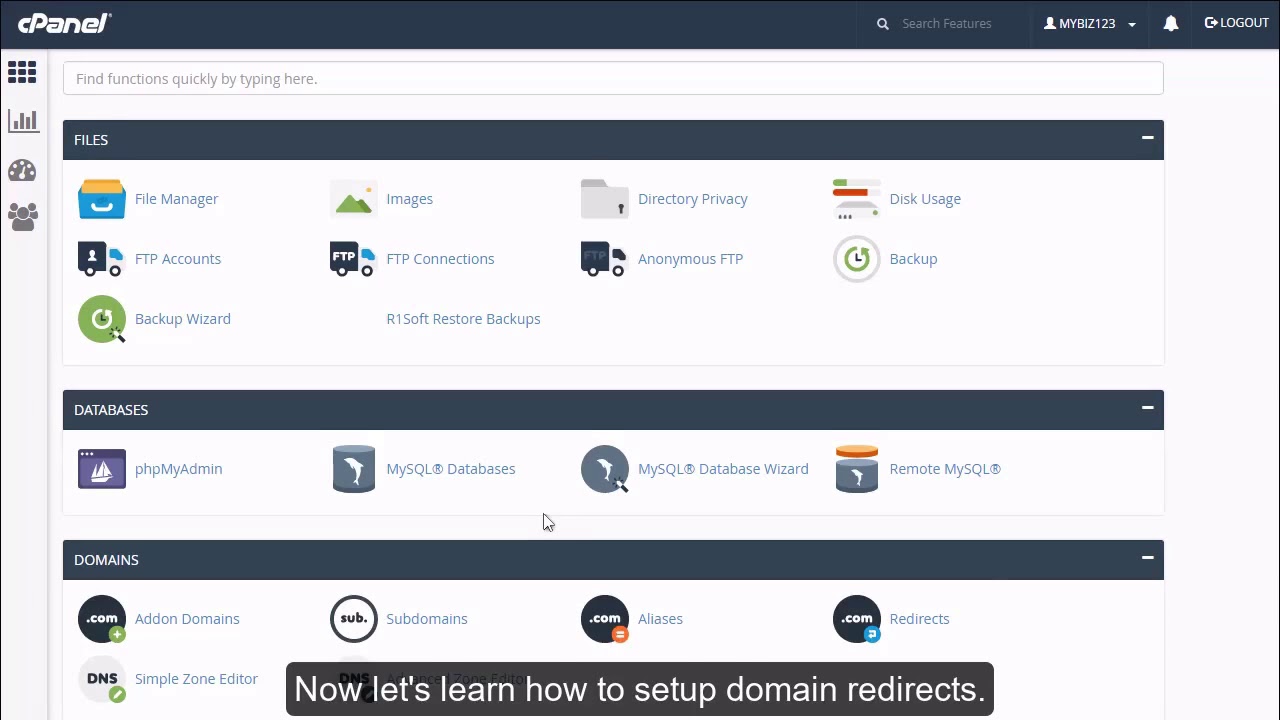Open the Anonymous FTP text link
Viewport: 1280px width, 720px height.
point(690,259)
